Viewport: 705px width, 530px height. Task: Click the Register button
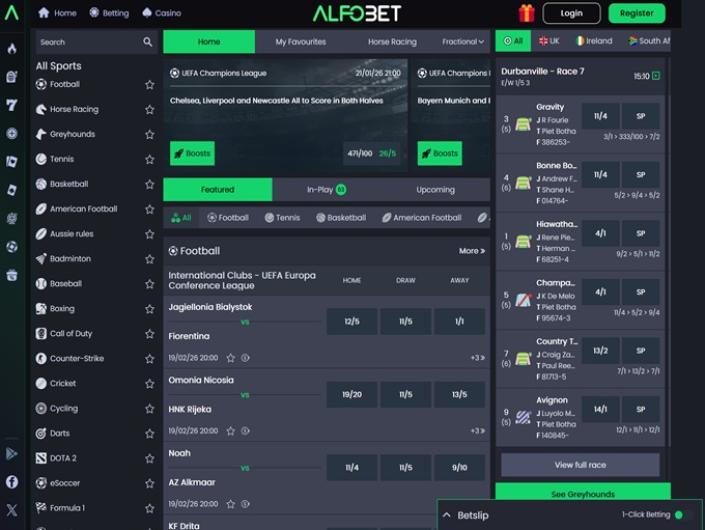pos(636,13)
